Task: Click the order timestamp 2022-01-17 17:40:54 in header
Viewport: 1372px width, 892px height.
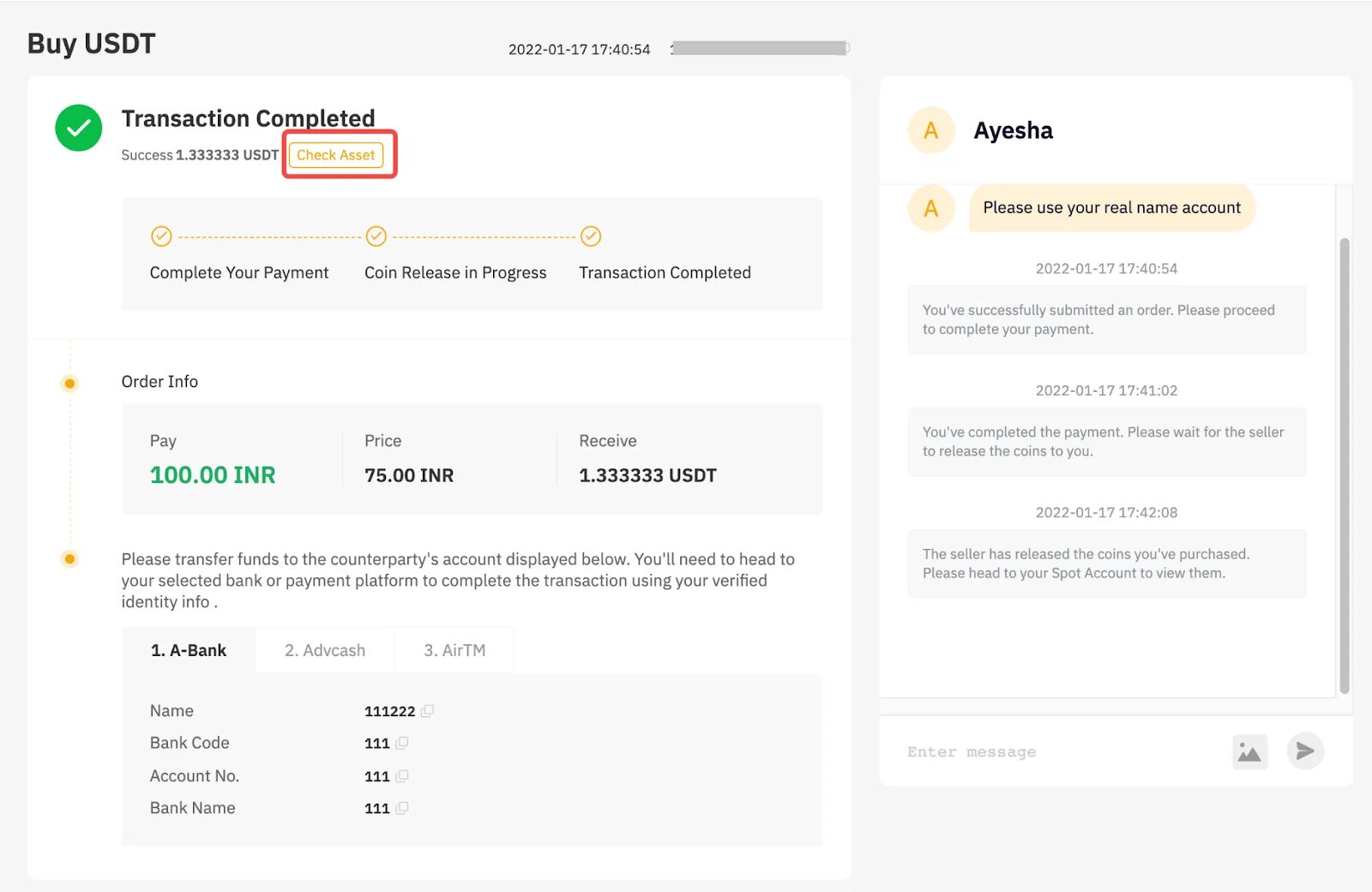Action: (x=580, y=50)
